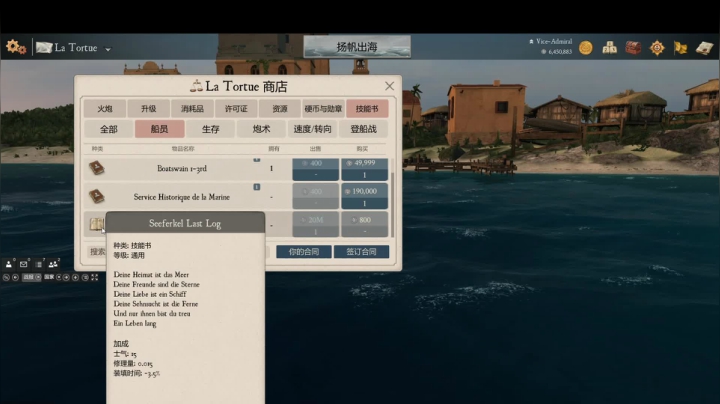Screen dimensions: 720x404
Task: Click the Service Historique de la Marine book icon
Action: (96, 196)
